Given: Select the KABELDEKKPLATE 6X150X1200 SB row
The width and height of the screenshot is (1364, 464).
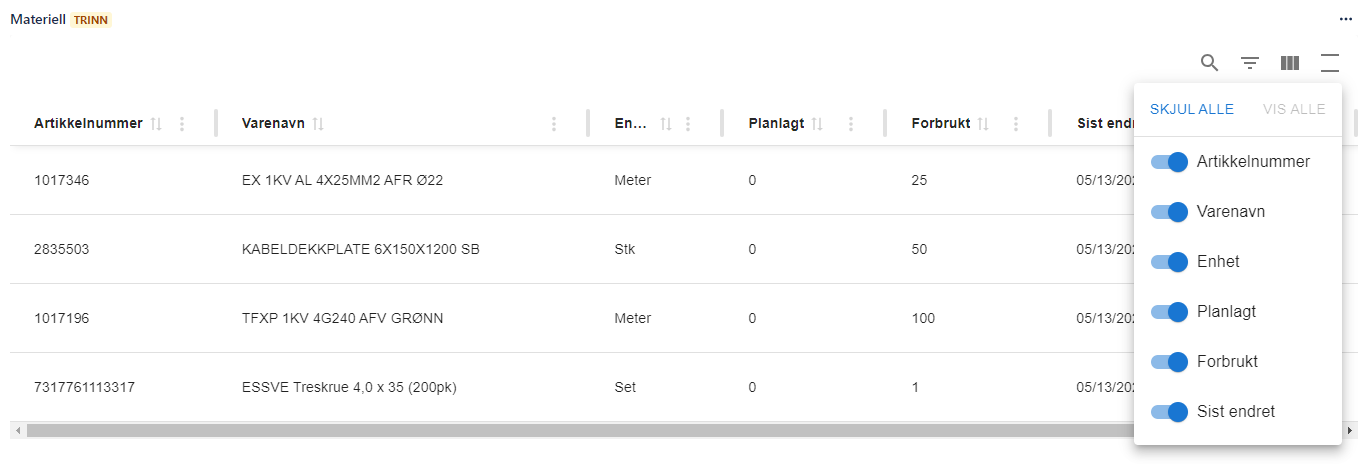Looking at the screenshot, I should point(360,249).
